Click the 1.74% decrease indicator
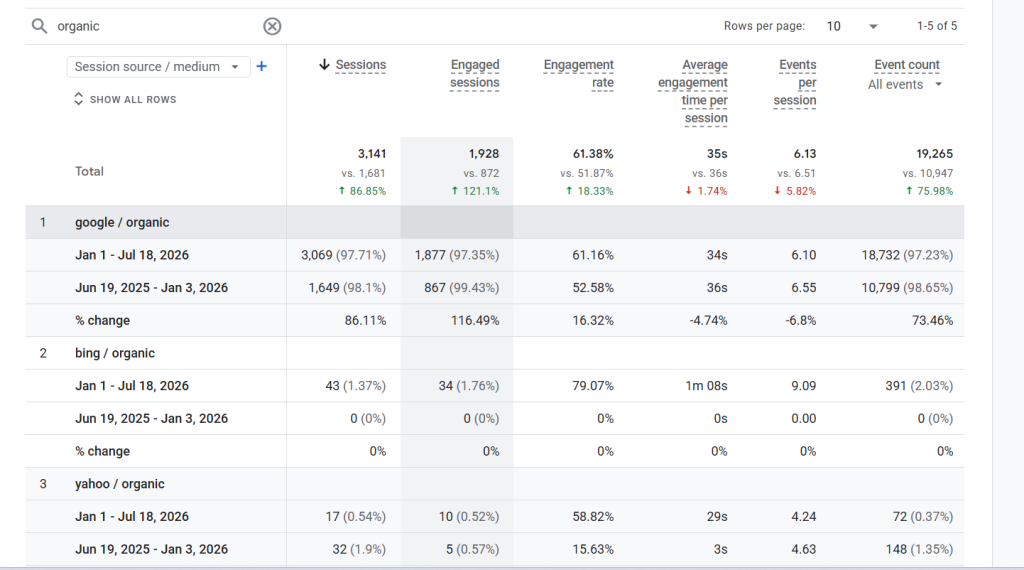Image resolution: width=1024 pixels, height=570 pixels. click(707, 191)
